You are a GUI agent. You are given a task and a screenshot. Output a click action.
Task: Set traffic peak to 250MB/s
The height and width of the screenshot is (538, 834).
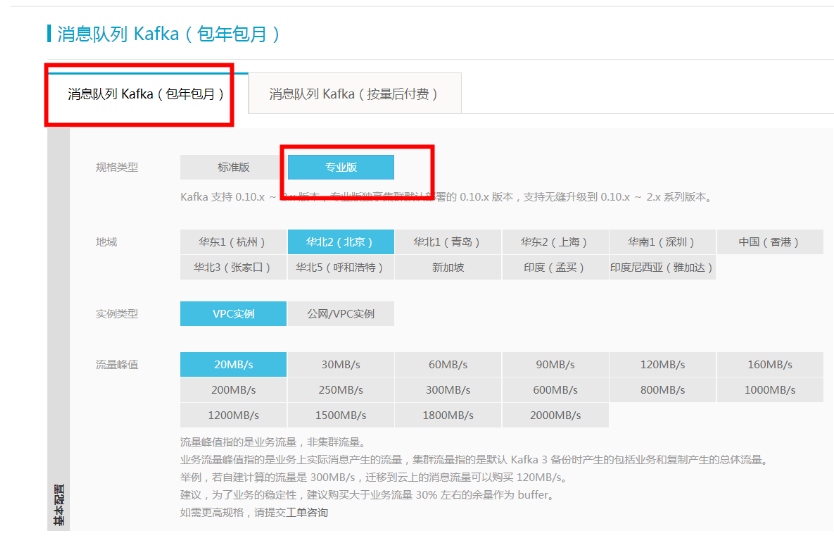340,390
